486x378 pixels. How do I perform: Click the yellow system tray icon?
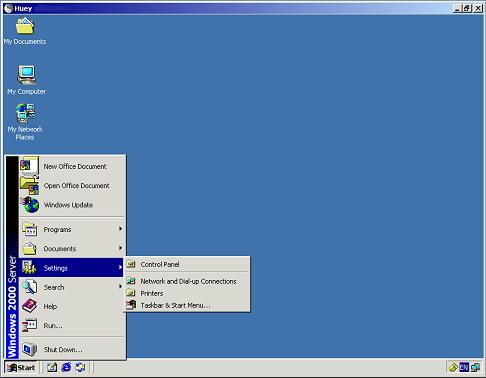click(x=453, y=367)
